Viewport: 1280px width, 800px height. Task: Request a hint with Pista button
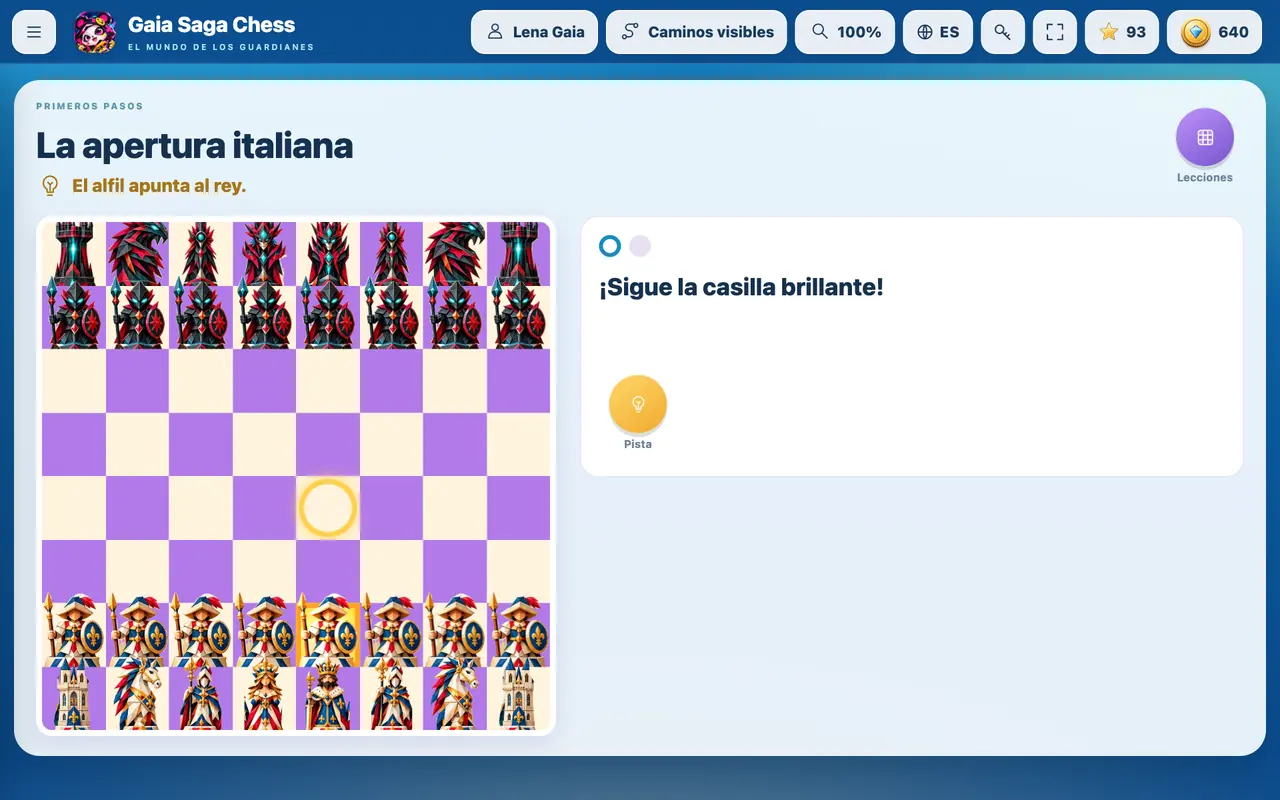point(638,404)
